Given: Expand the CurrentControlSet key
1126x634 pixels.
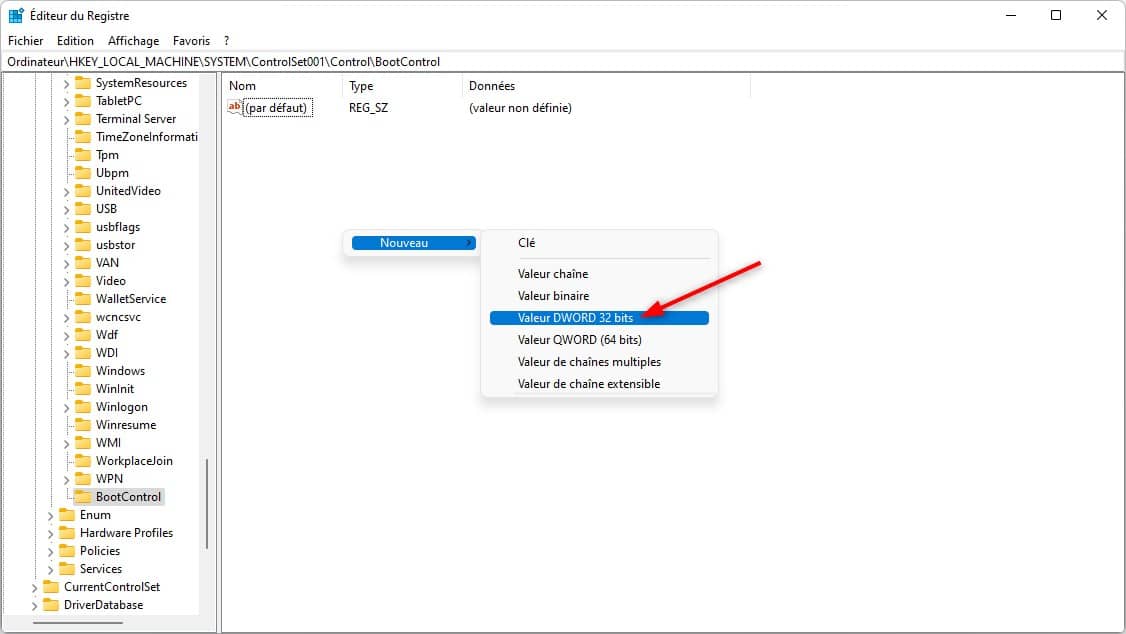Looking at the screenshot, I should [34, 587].
